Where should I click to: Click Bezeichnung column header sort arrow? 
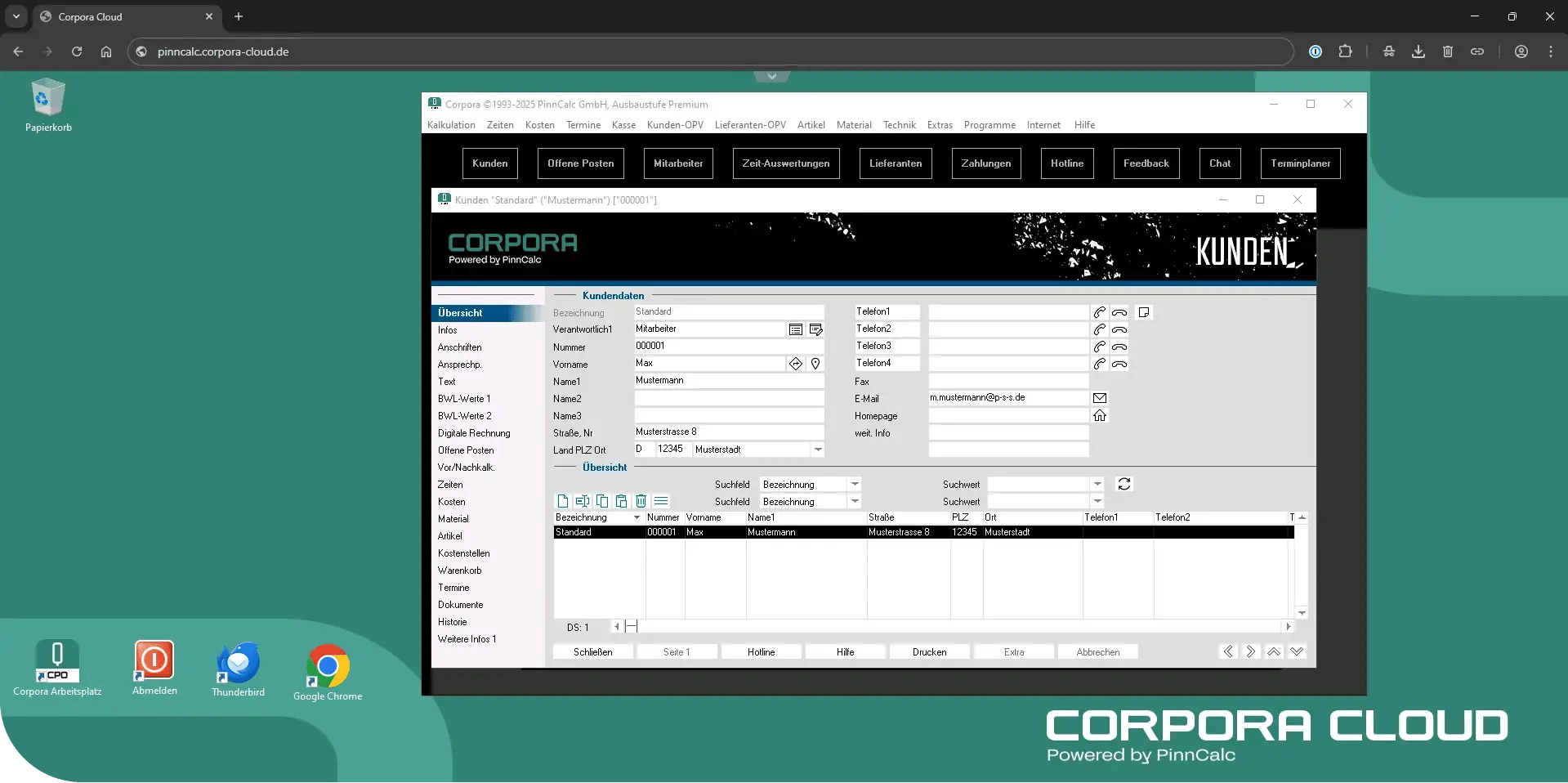pos(637,518)
